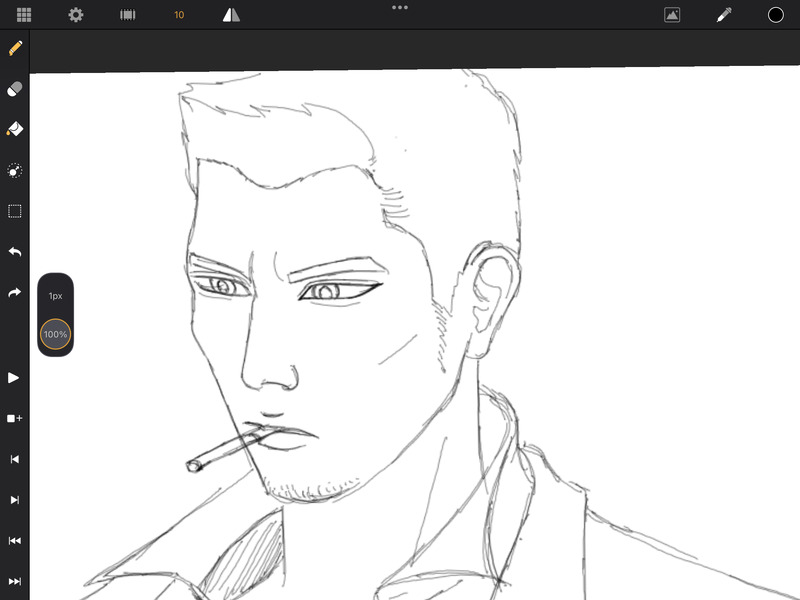Open the three-dot overflow menu
800x600 pixels.
400,7
